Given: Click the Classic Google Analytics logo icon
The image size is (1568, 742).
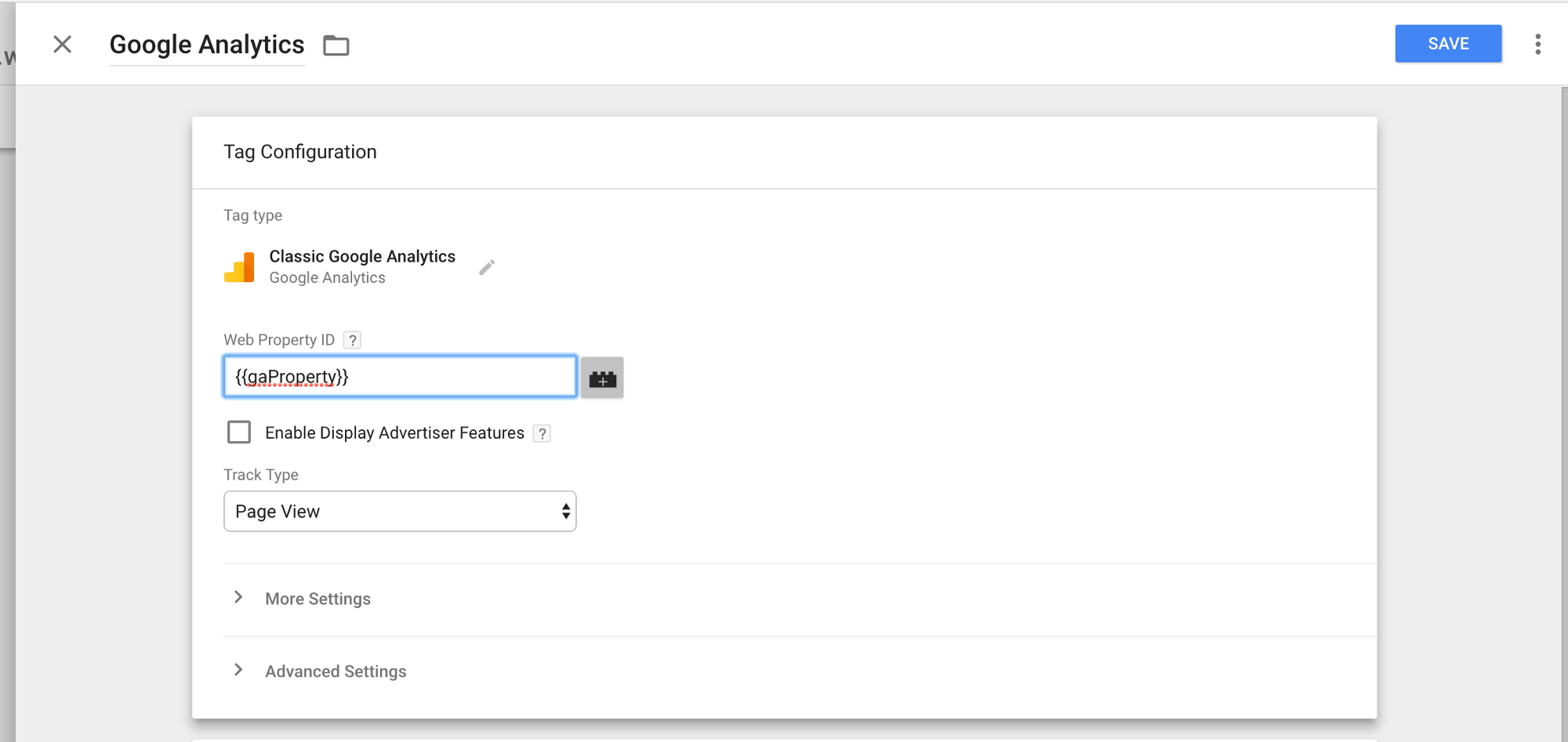Looking at the screenshot, I should pyautogui.click(x=239, y=267).
